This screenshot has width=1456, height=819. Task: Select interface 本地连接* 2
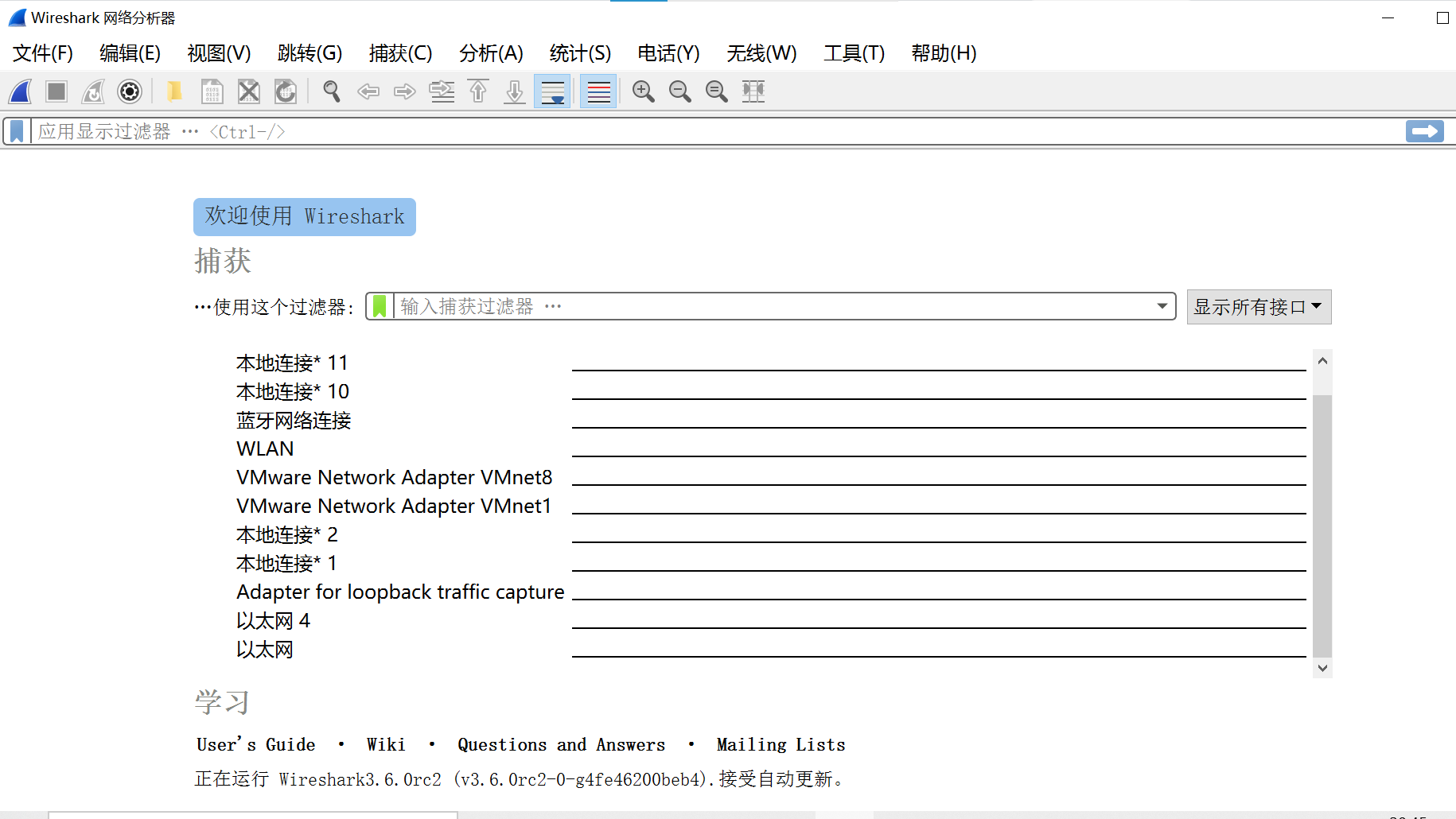point(771,535)
